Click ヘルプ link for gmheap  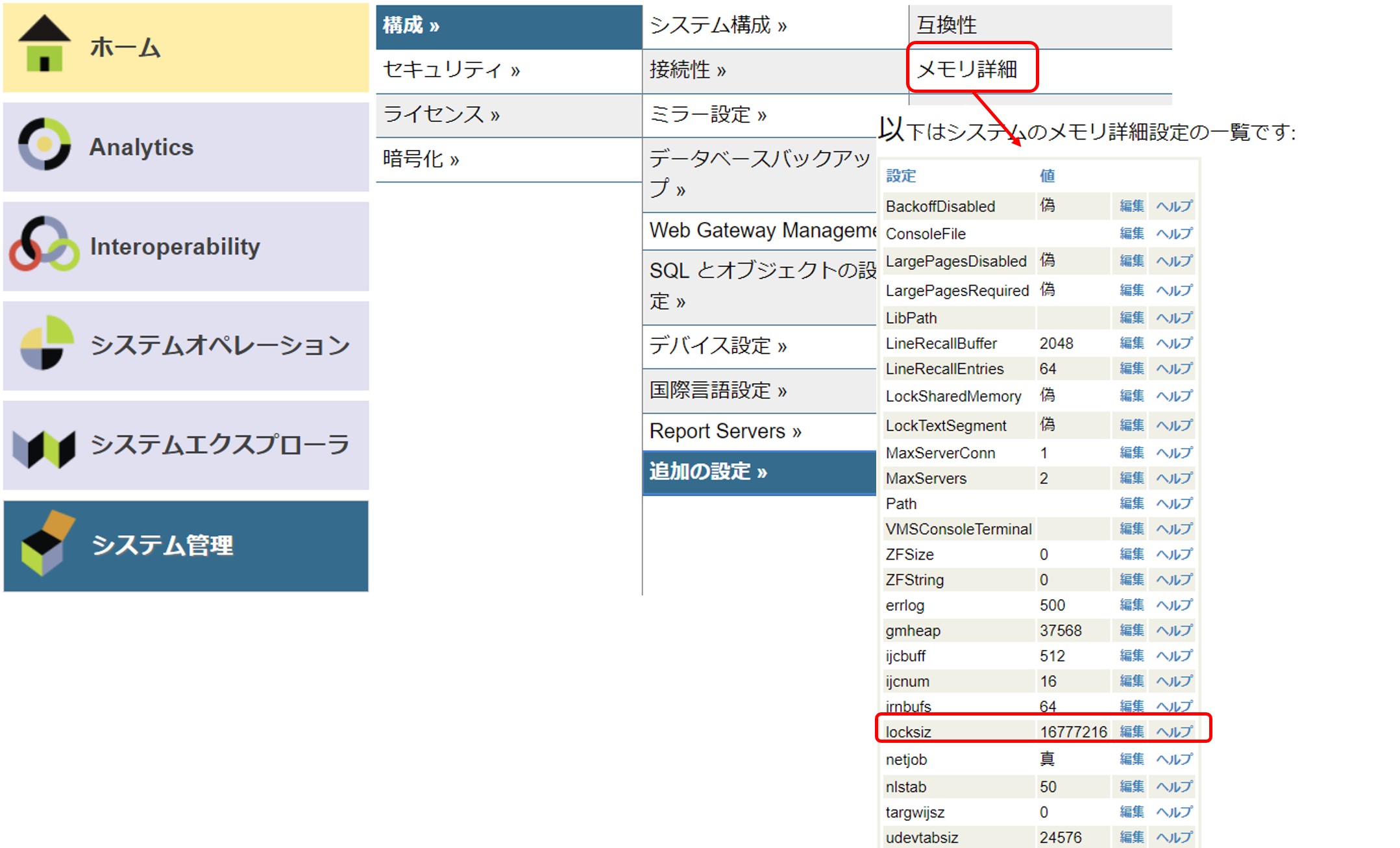coord(1174,630)
